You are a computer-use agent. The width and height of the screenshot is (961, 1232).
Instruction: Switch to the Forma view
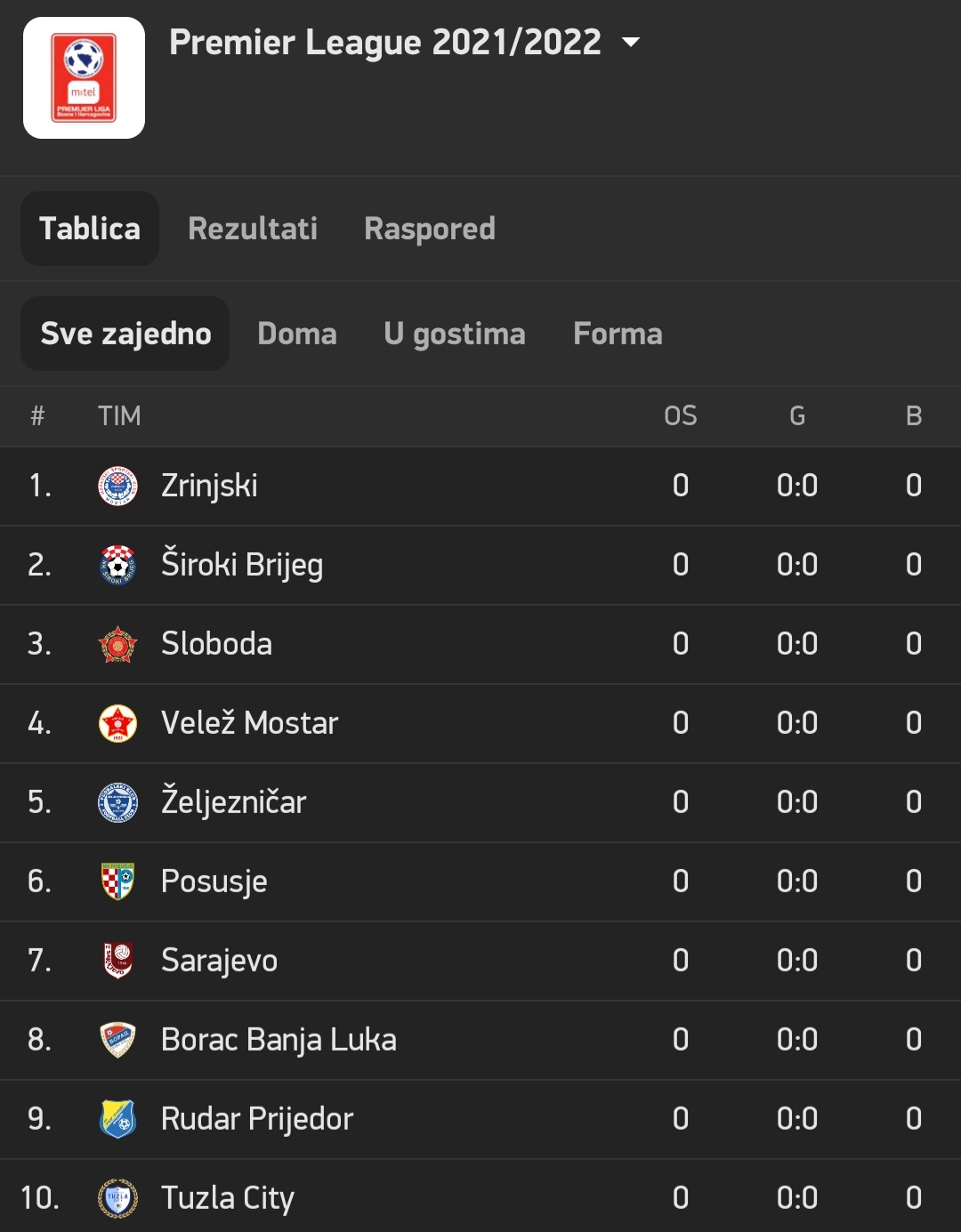pyautogui.click(x=618, y=334)
